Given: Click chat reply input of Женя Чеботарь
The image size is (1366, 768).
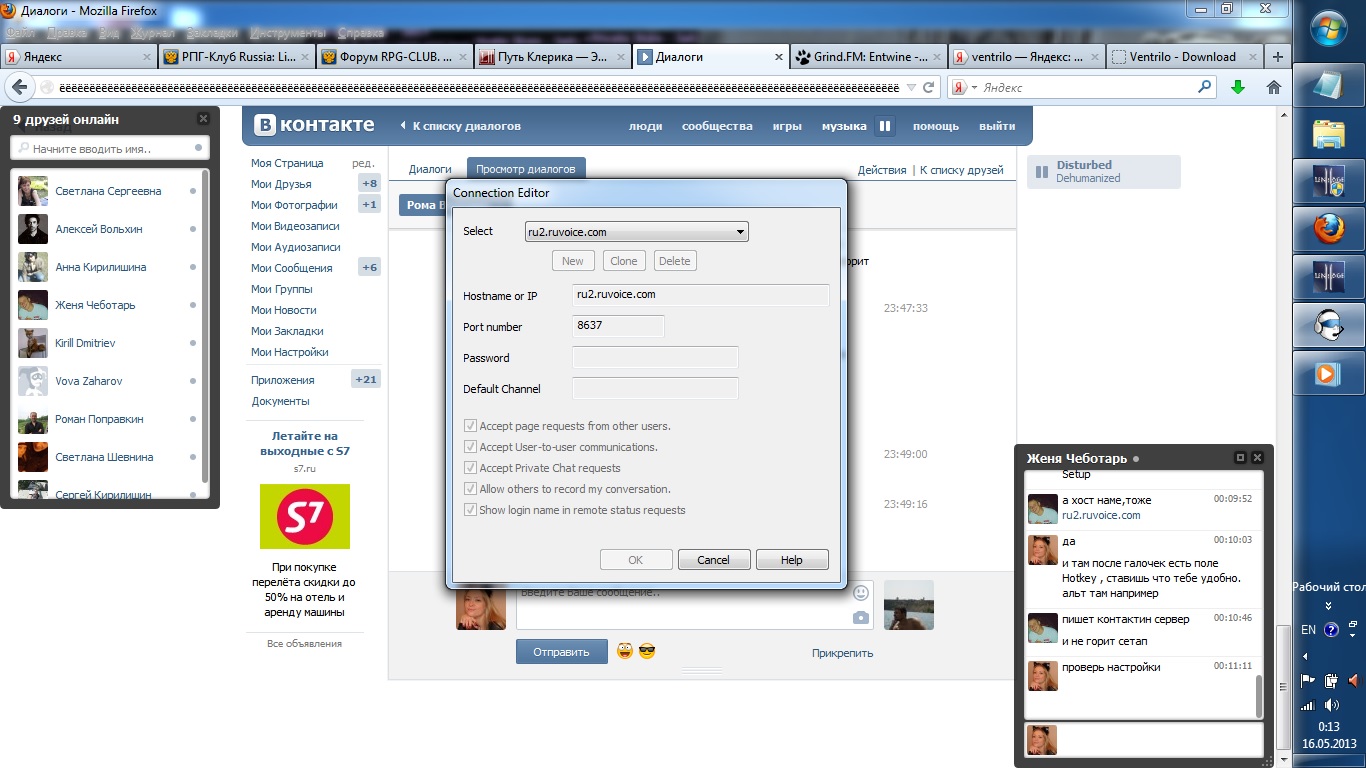Looking at the screenshot, I should click(1160, 739).
